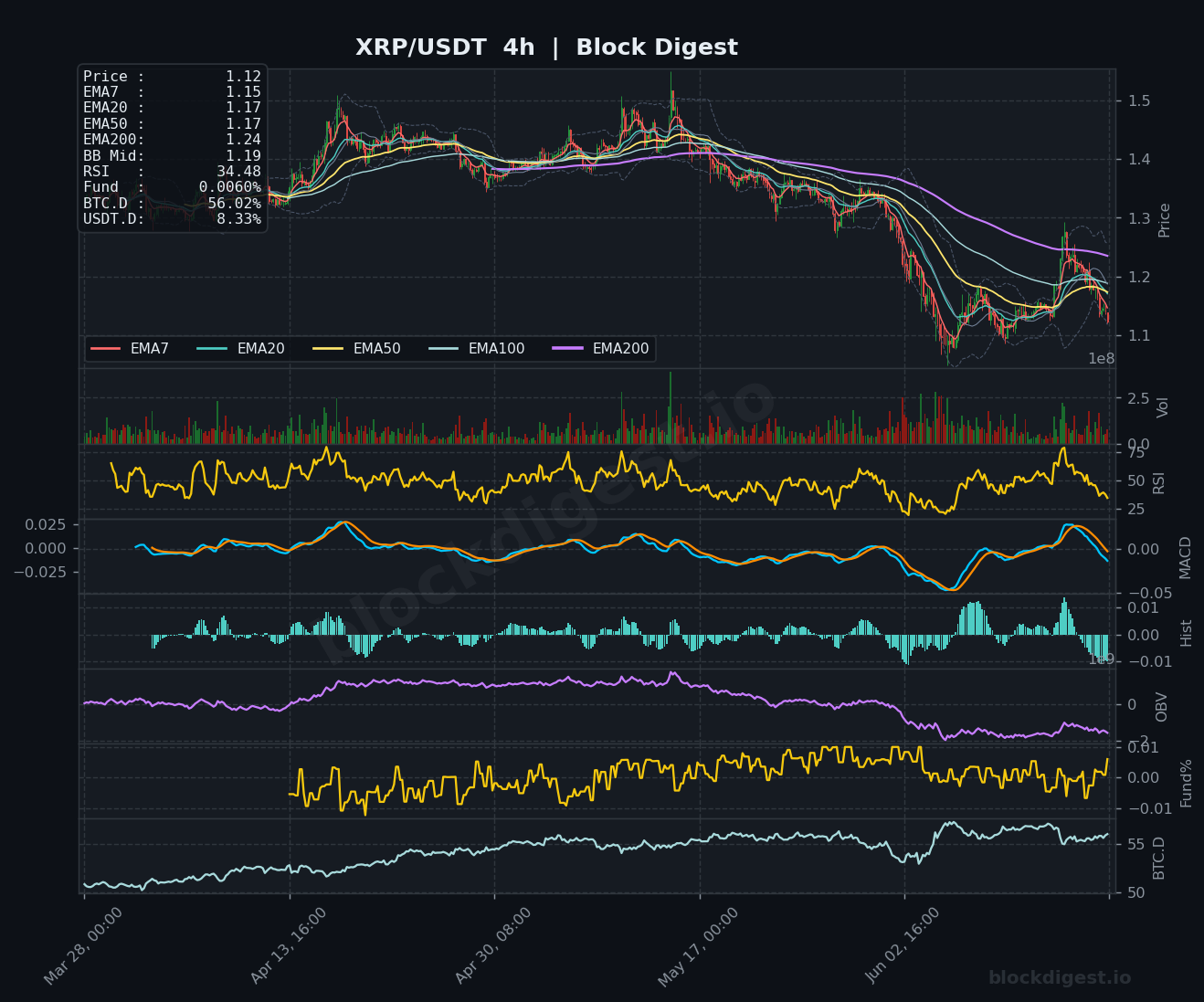Click the BTC.D panel axis label
This screenshot has height=1002, width=1204.
coord(1159,858)
